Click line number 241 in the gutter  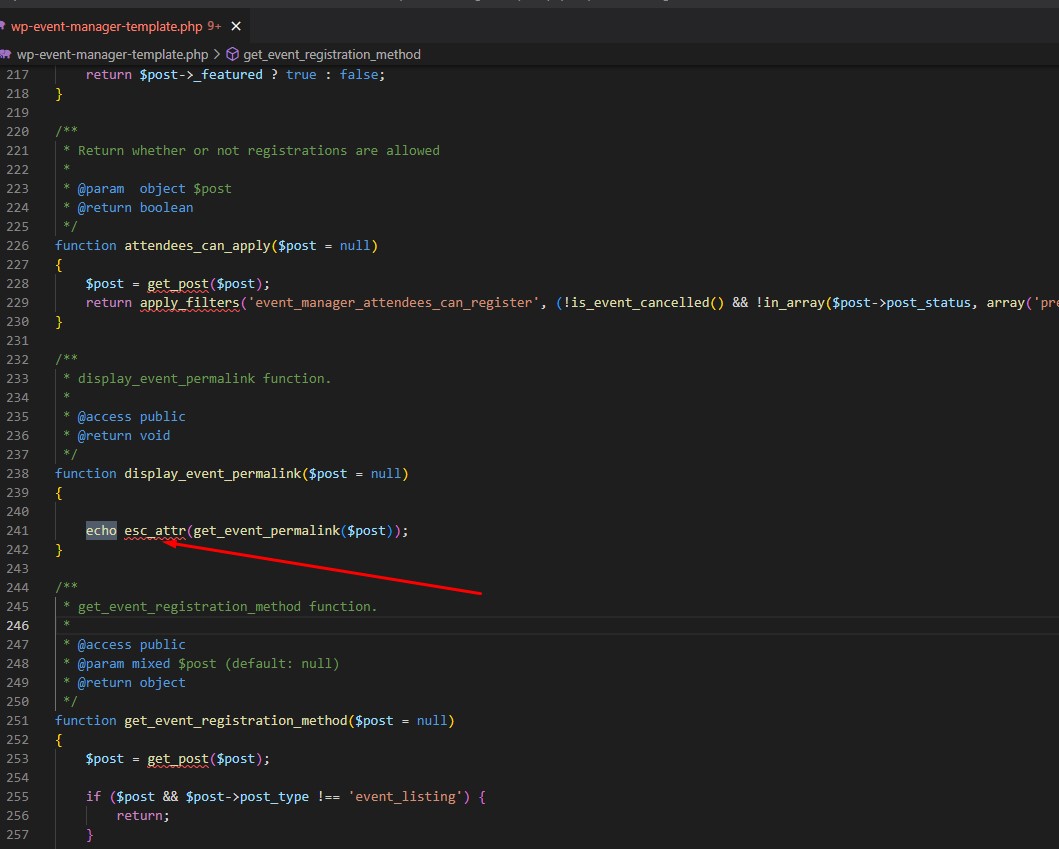pos(18,531)
